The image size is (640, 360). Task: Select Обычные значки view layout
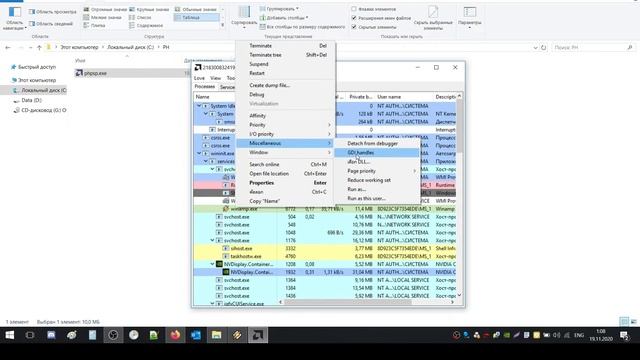click(x=196, y=9)
